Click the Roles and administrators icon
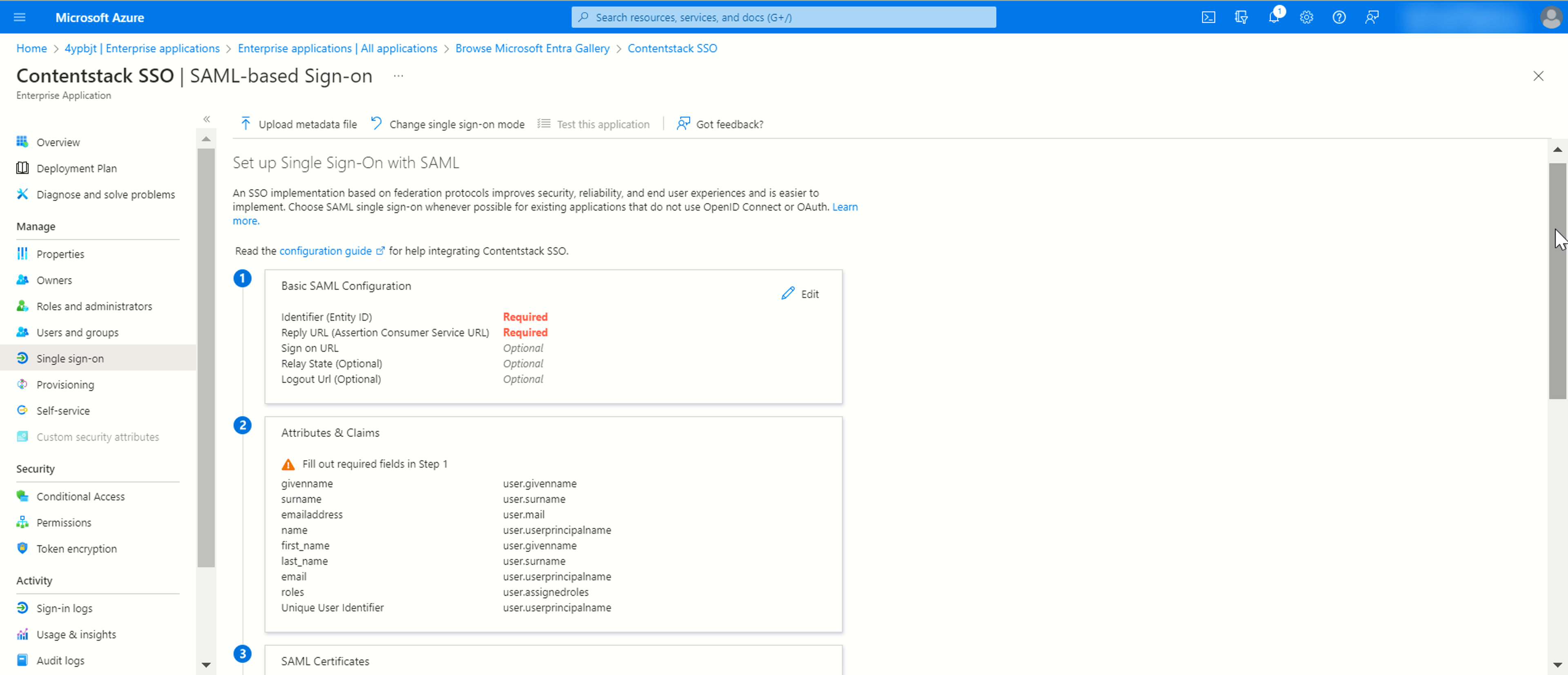1568x675 pixels. [x=22, y=306]
